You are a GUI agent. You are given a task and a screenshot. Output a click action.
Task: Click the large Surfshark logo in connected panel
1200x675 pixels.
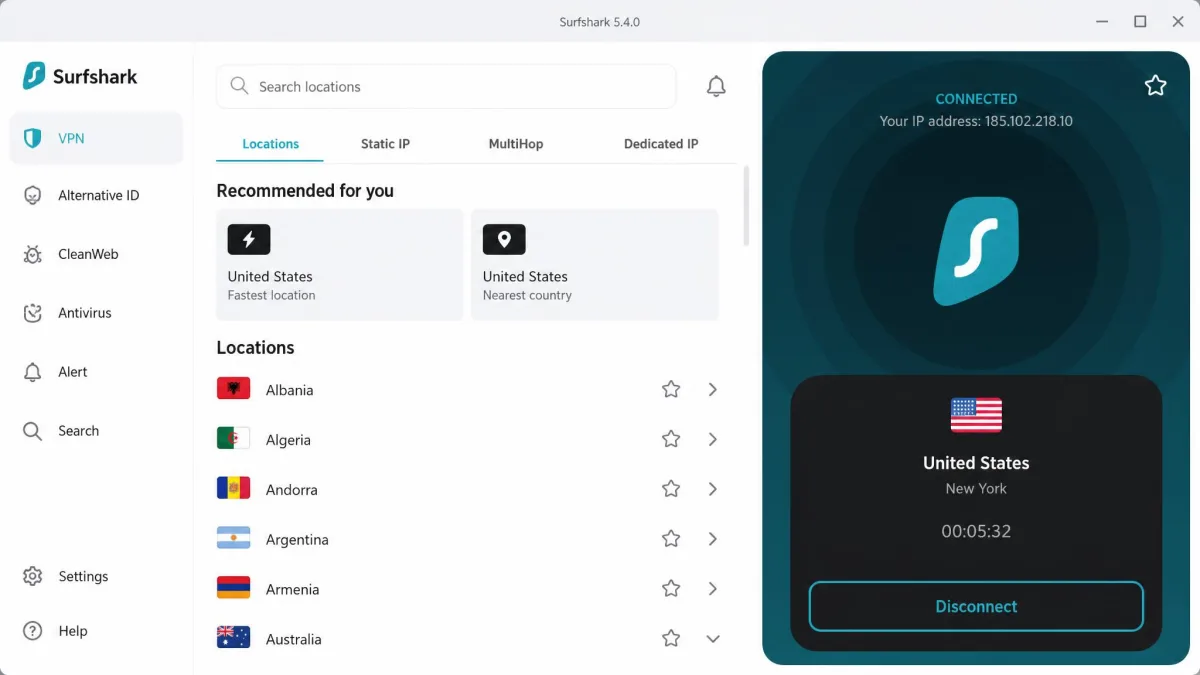[976, 251]
